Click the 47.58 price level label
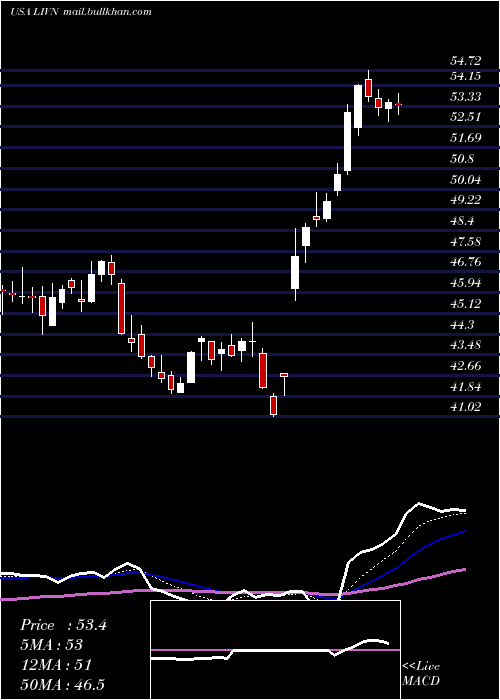This screenshot has height=700, width=500. pos(466,242)
